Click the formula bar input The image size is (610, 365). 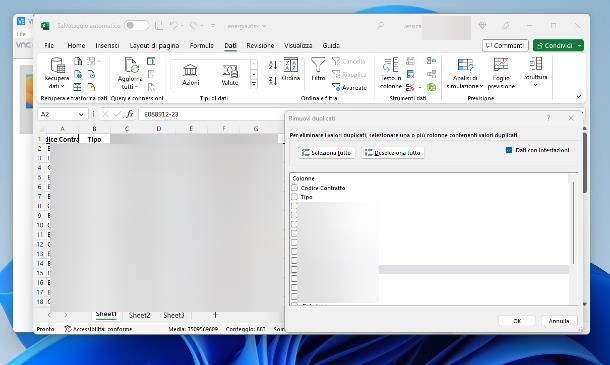(x=212, y=114)
